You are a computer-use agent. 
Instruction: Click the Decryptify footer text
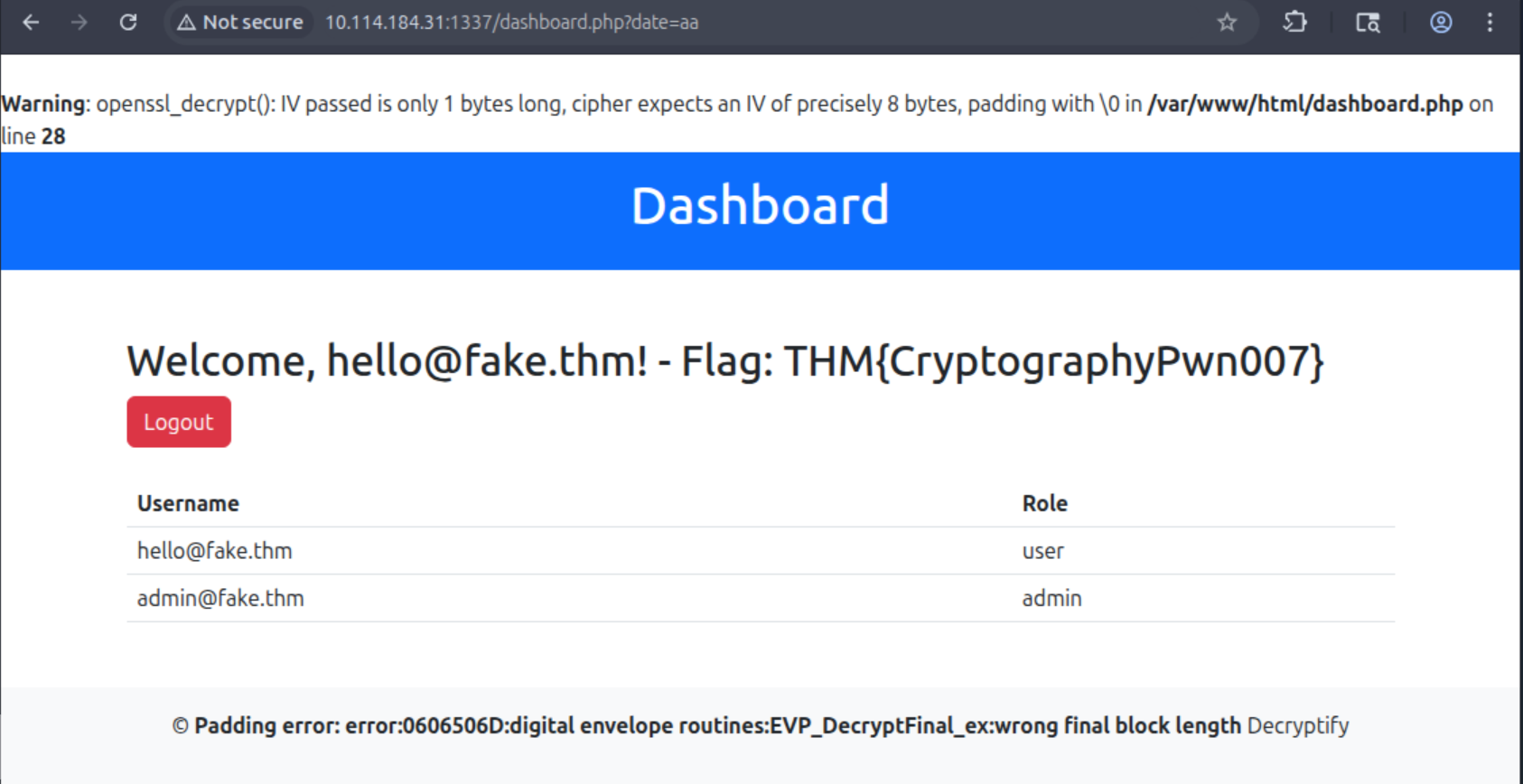1298,725
